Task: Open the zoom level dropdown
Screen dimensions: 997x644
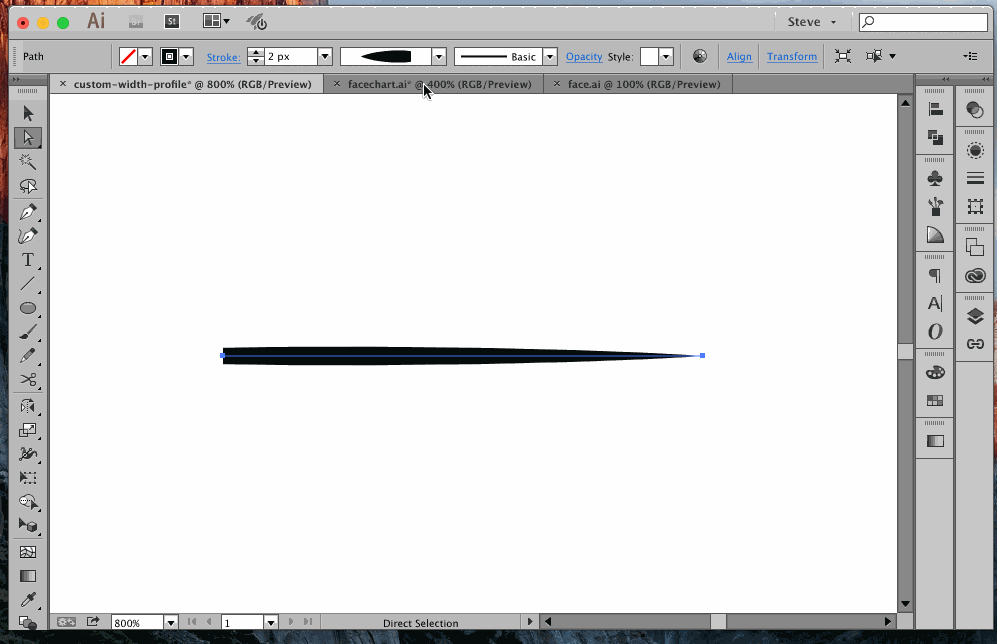Action: (x=170, y=623)
